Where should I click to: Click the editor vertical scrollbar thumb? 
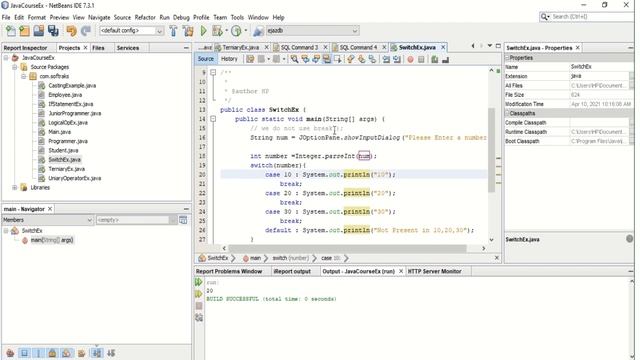(491, 150)
